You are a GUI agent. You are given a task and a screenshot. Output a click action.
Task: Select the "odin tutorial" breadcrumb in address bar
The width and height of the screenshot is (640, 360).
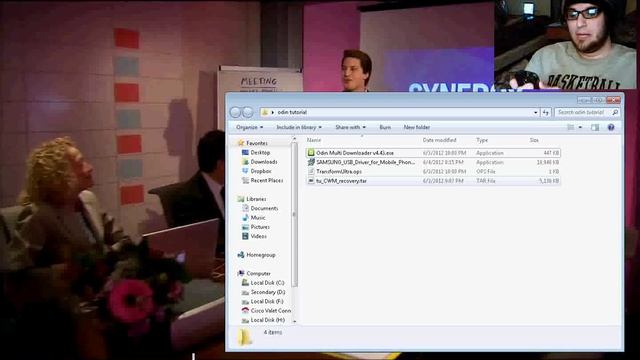point(292,112)
